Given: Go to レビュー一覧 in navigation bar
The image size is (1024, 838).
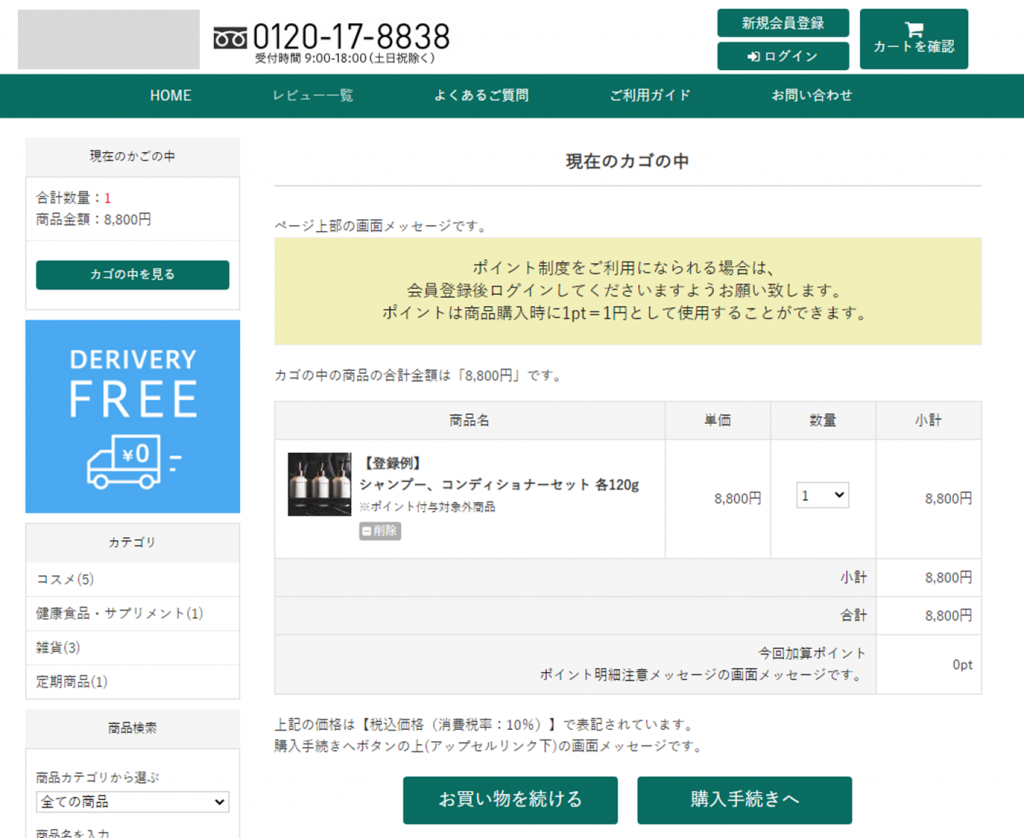Looking at the screenshot, I should (313, 96).
